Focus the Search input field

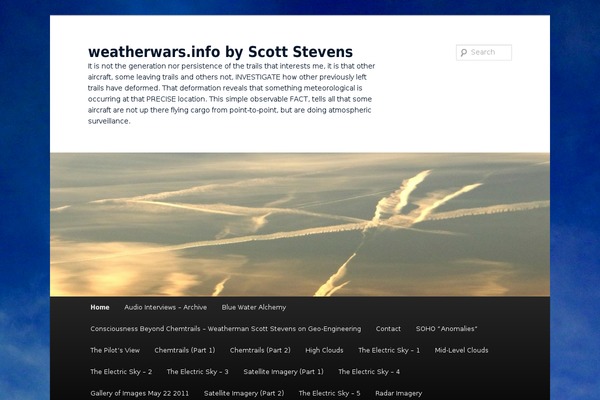coord(484,52)
